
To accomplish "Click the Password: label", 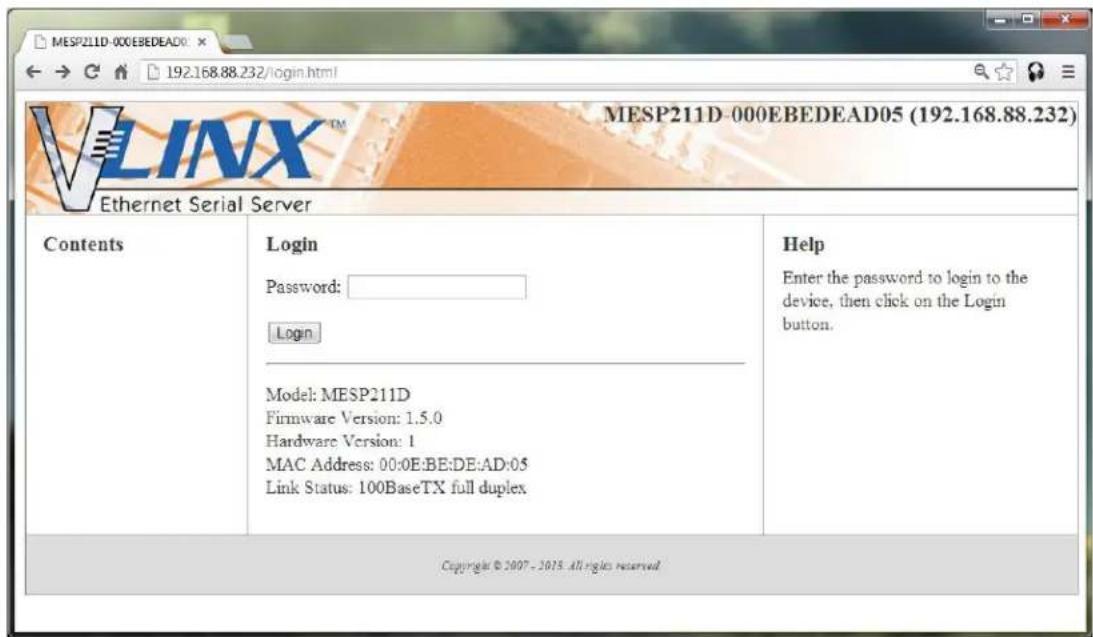I will [x=303, y=287].
